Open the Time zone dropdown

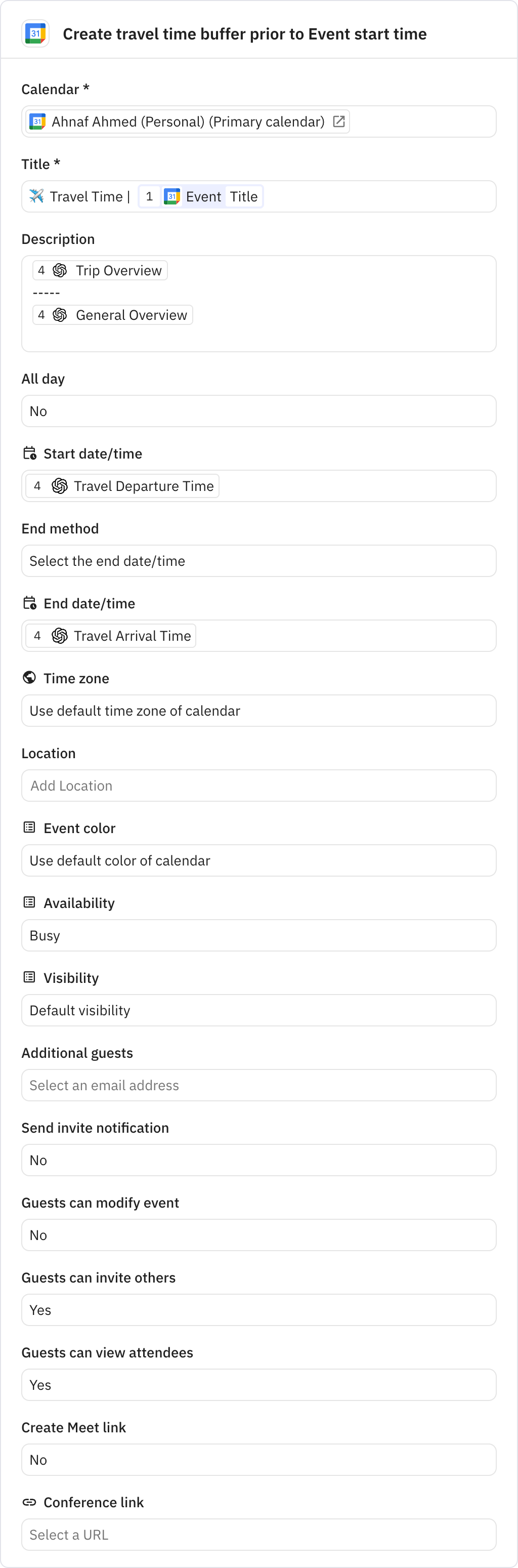click(x=258, y=710)
